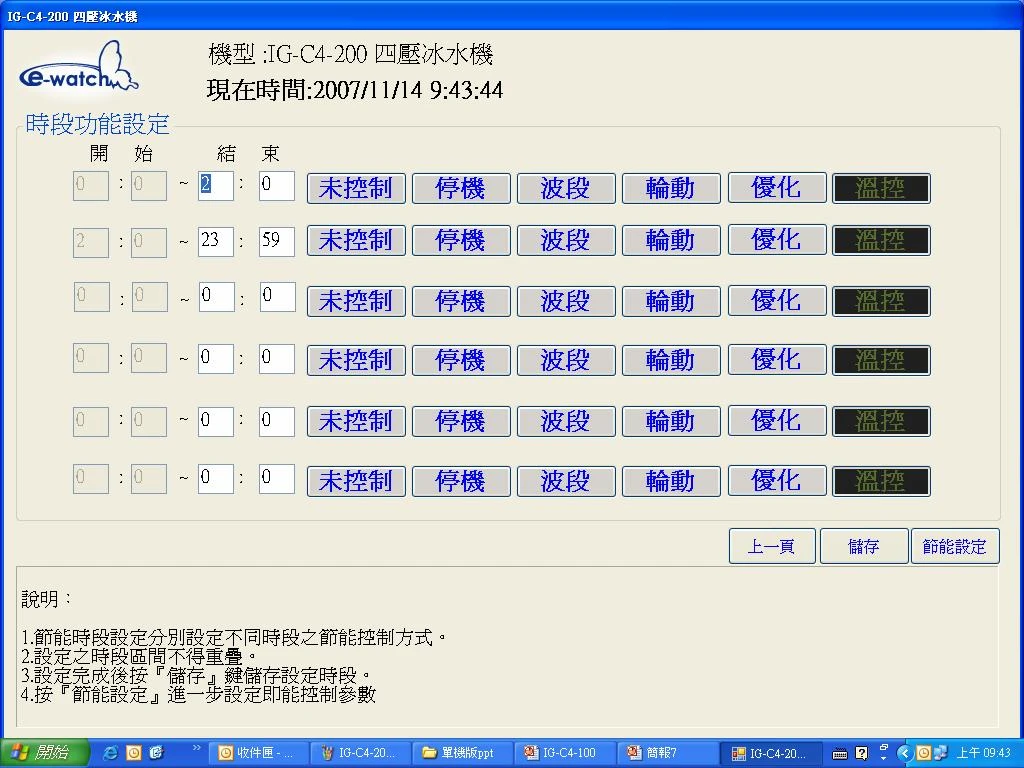Image resolution: width=1024 pixels, height=768 pixels.
Task: Select 停機 mode for second time period
Action: click(461, 241)
